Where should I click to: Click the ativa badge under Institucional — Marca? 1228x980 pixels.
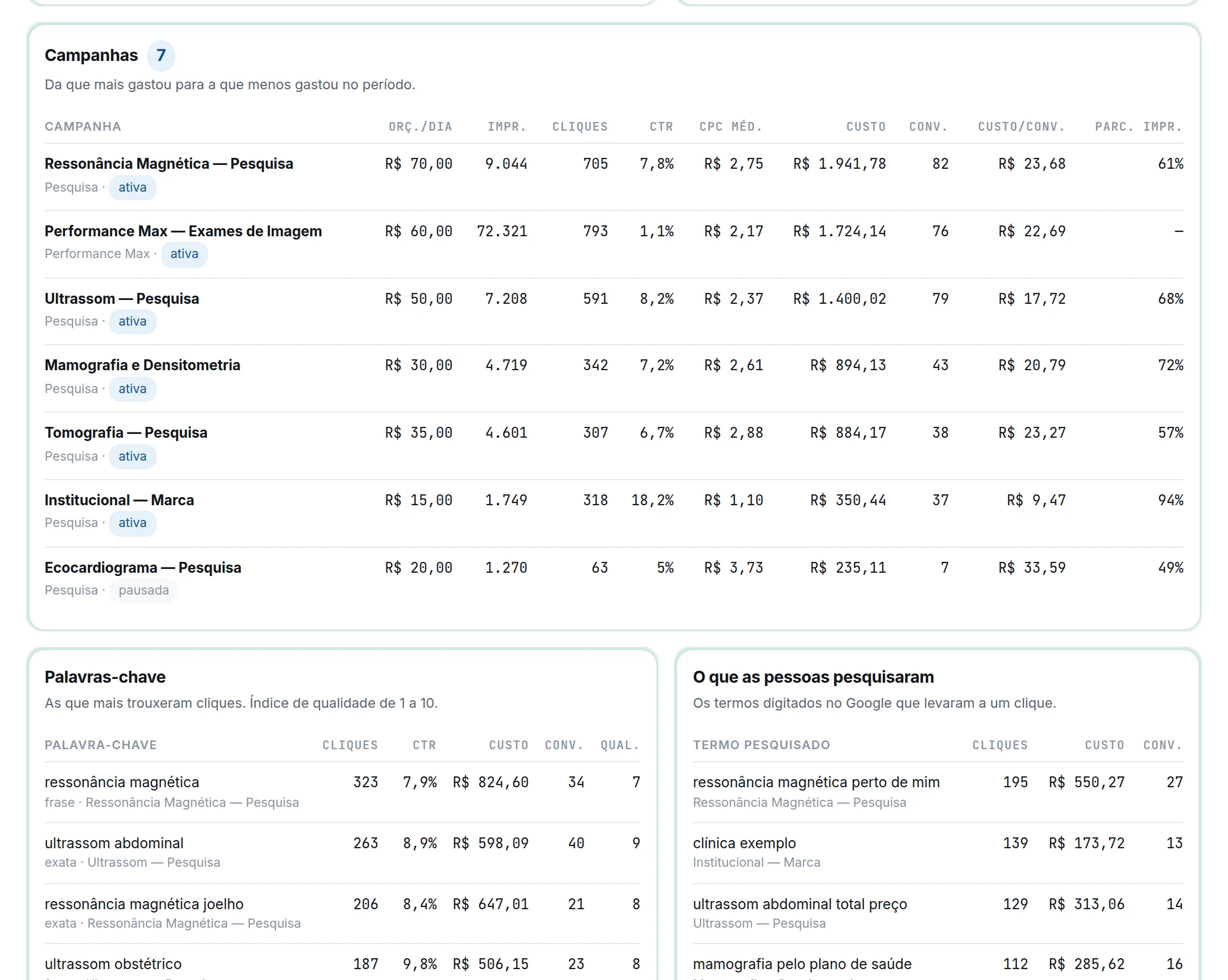coord(132,523)
